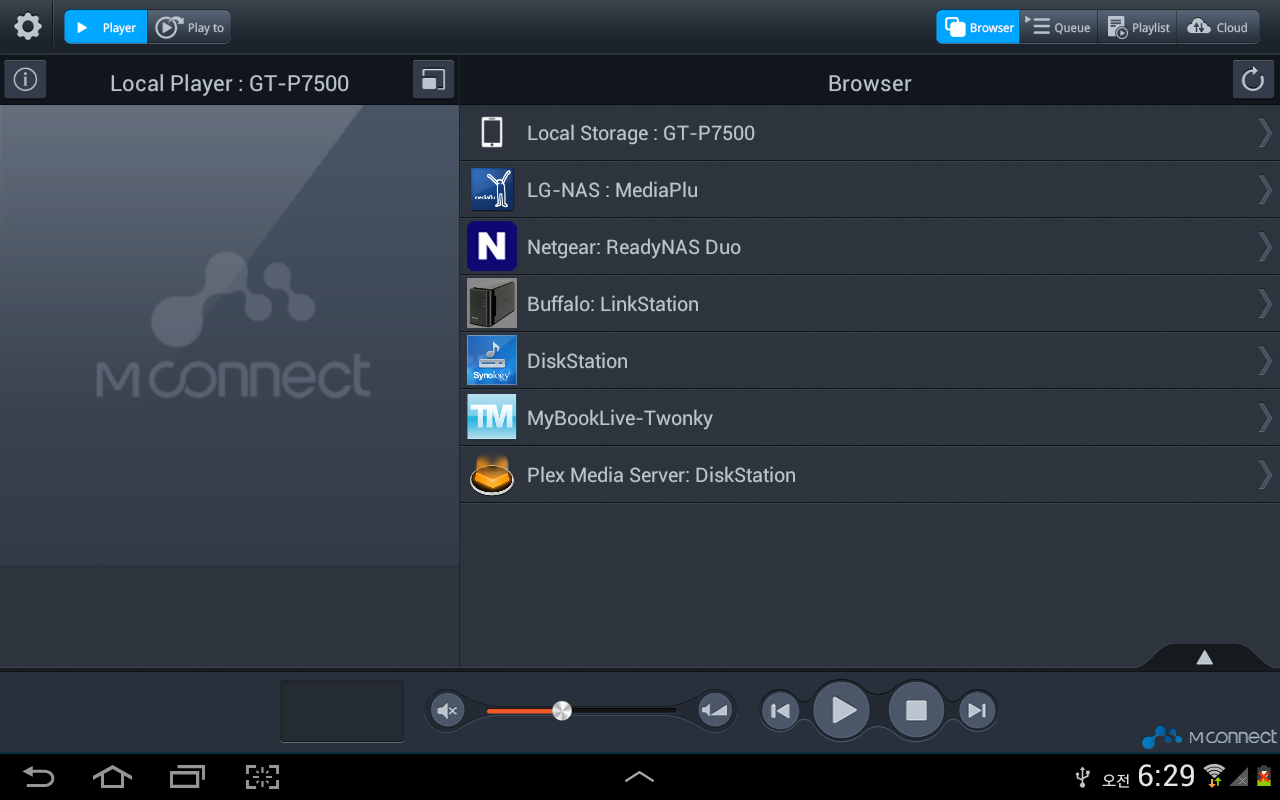Image resolution: width=1280 pixels, height=800 pixels.
Task: Skip to the next track
Action: point(977,711)
